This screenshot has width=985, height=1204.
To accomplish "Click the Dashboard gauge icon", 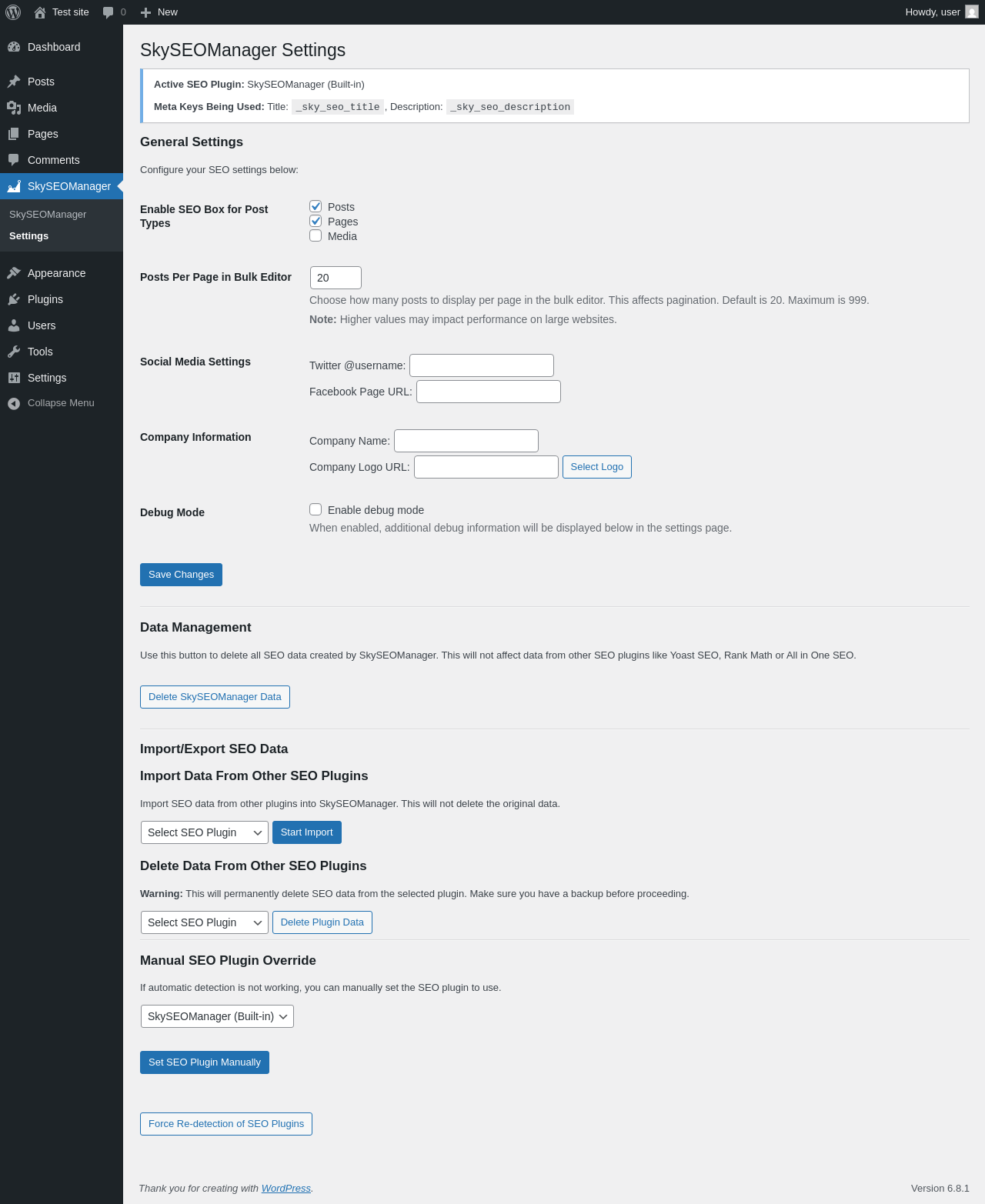I will [x=14, y=47].
